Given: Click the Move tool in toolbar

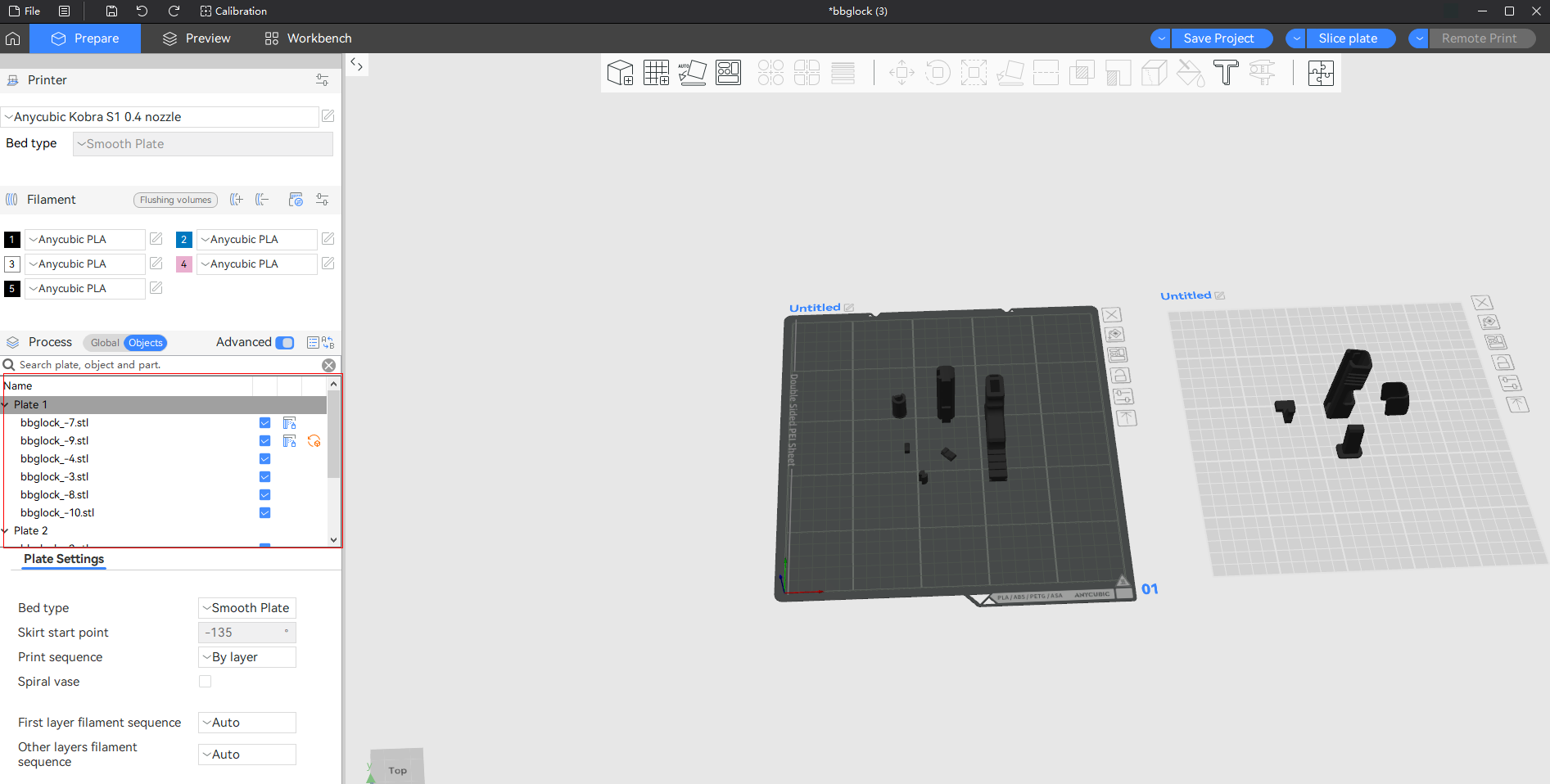Looking at the screenshot, I should pos(902,73).
